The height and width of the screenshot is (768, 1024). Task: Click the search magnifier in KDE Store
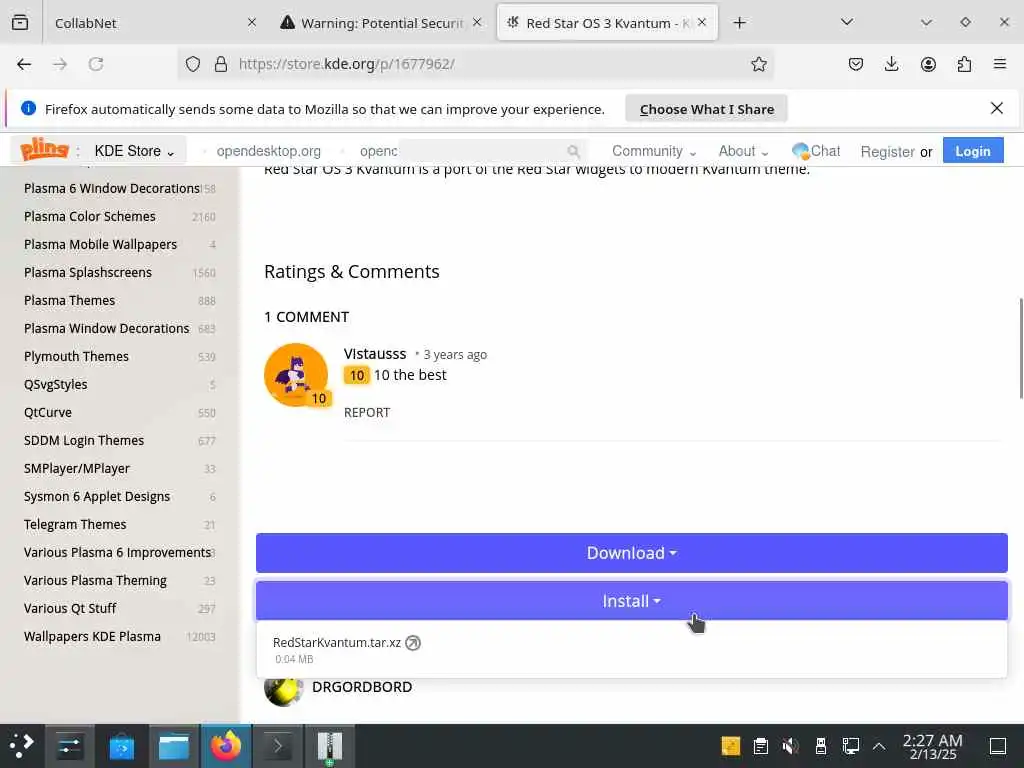click(573, 152)
